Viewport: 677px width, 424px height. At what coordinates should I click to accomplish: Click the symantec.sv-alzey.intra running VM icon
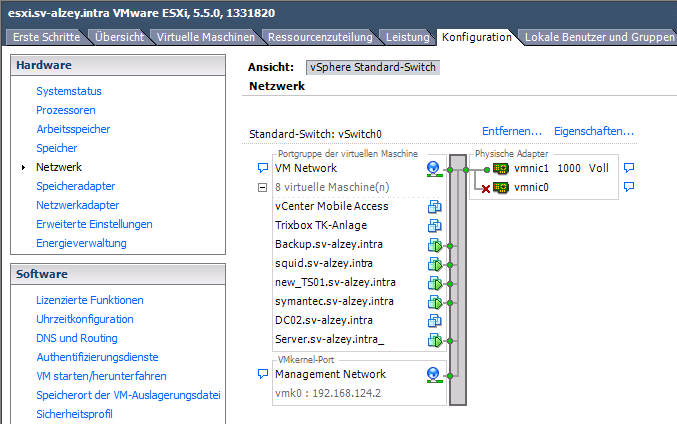click(434, 302)
